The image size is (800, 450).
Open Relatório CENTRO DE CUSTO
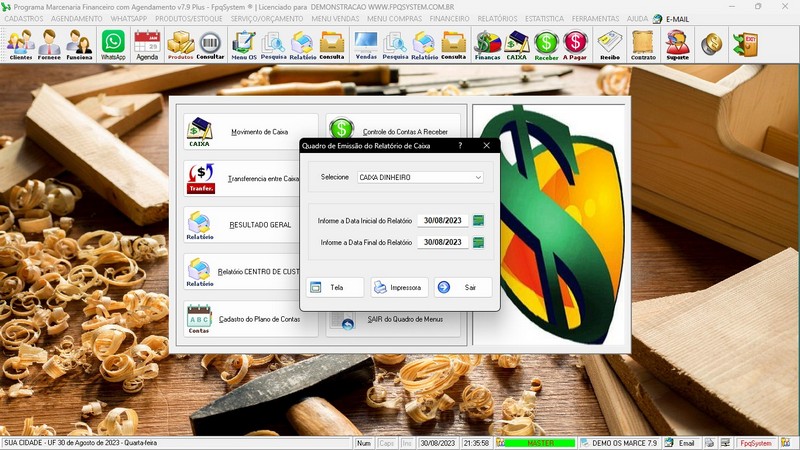242,271
